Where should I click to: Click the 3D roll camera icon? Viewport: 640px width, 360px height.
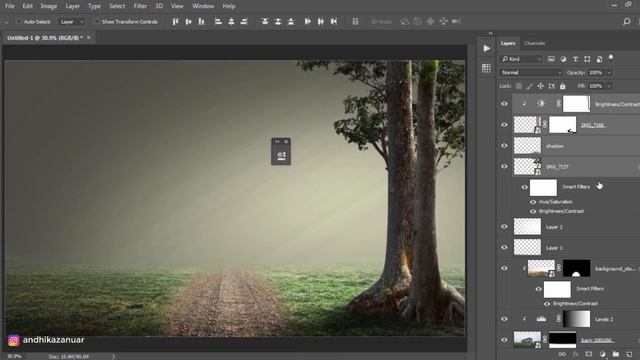point(418,22)
